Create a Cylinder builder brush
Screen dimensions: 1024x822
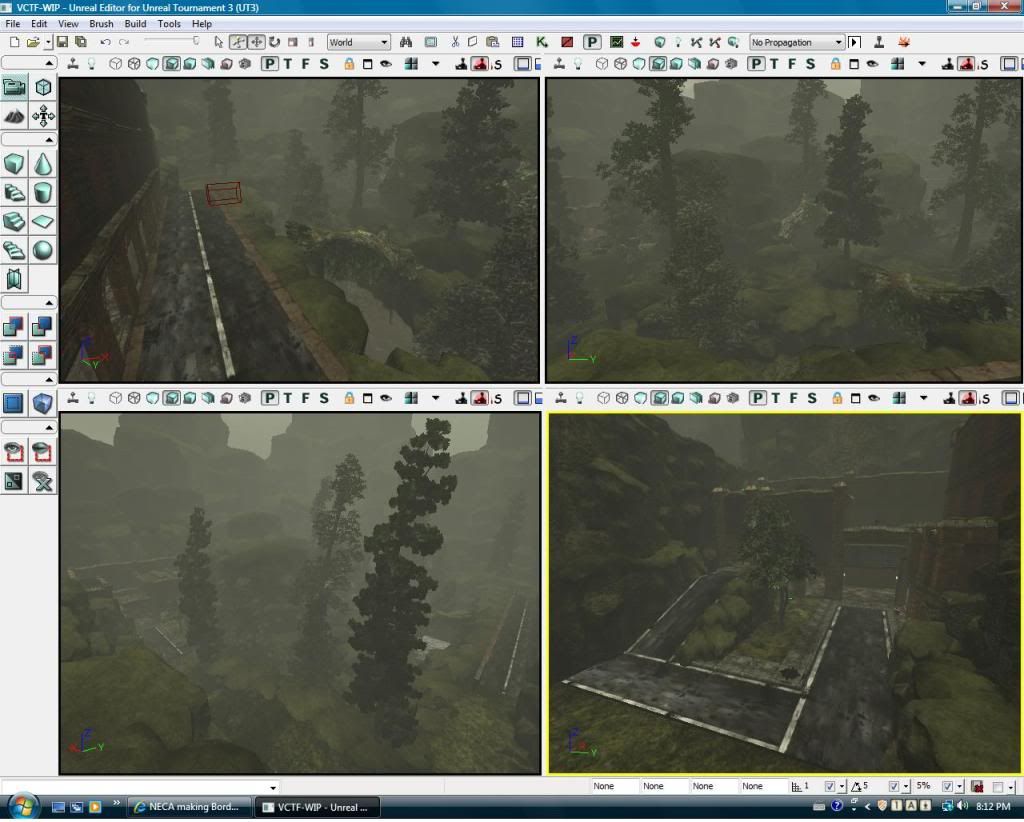pyautogui.click(x=43, y=193)
